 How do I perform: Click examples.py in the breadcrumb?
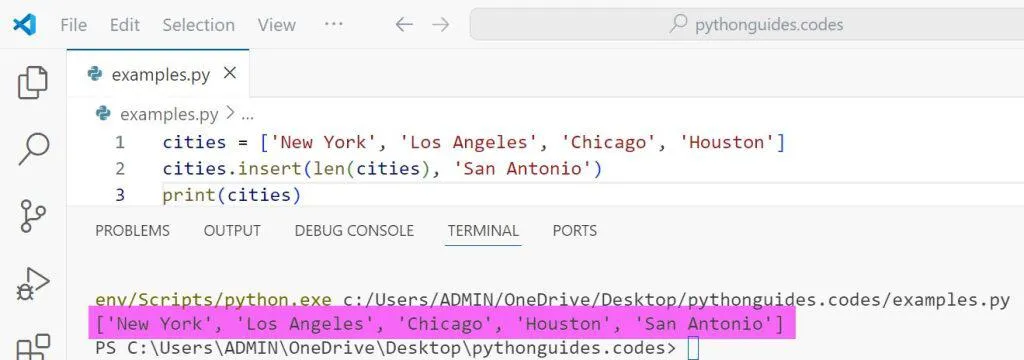169,114
